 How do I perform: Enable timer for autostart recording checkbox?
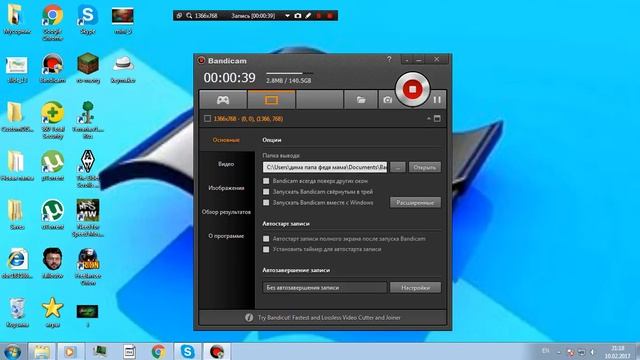click(x=266, y=249)
